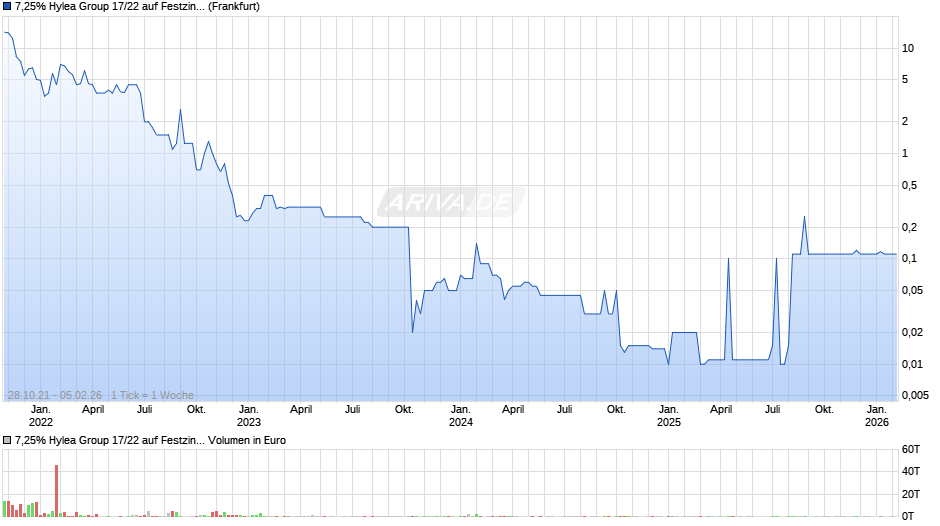Click the 'Jan. 2024' x-axis label
Image resolution: width=940 pixels, height=526 pixels.
[460, 416]
